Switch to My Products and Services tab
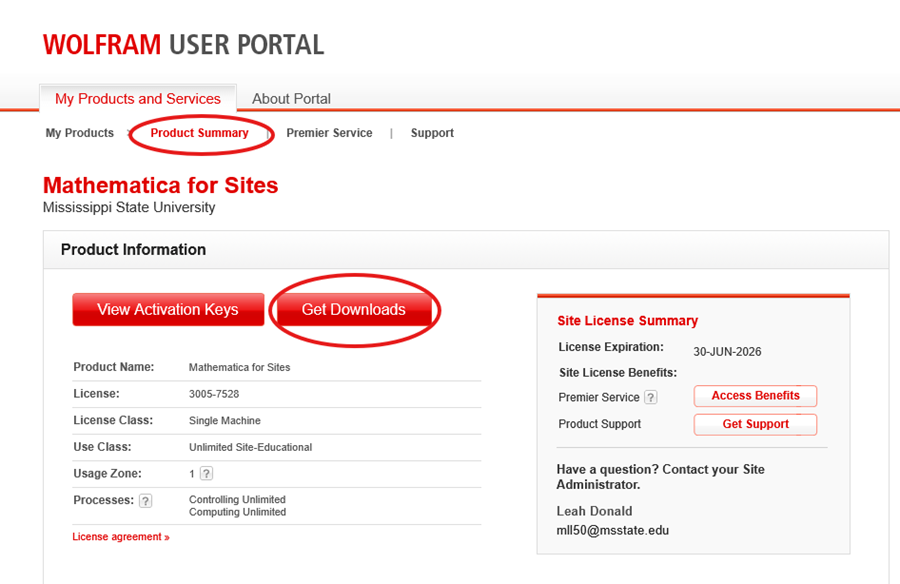Screen dimensions: 900x584 point(138,99)
